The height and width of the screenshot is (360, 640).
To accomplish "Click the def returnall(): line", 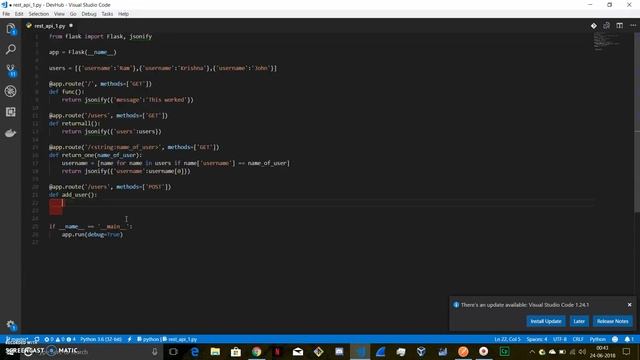I will click(x=74, y=123).
